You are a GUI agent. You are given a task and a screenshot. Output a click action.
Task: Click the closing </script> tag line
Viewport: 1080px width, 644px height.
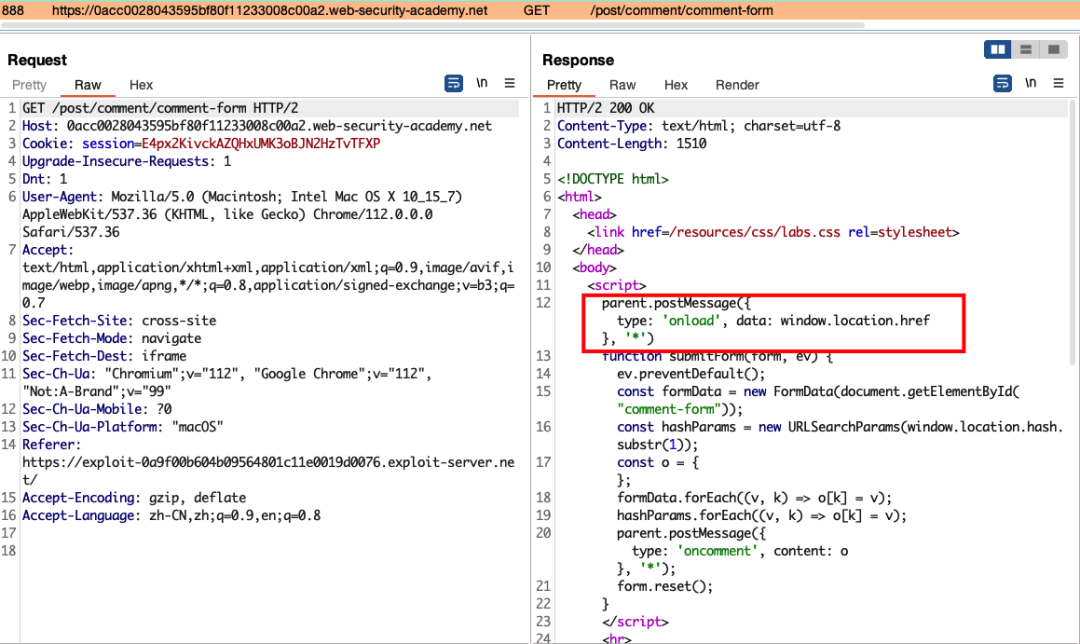pos(635,622)
